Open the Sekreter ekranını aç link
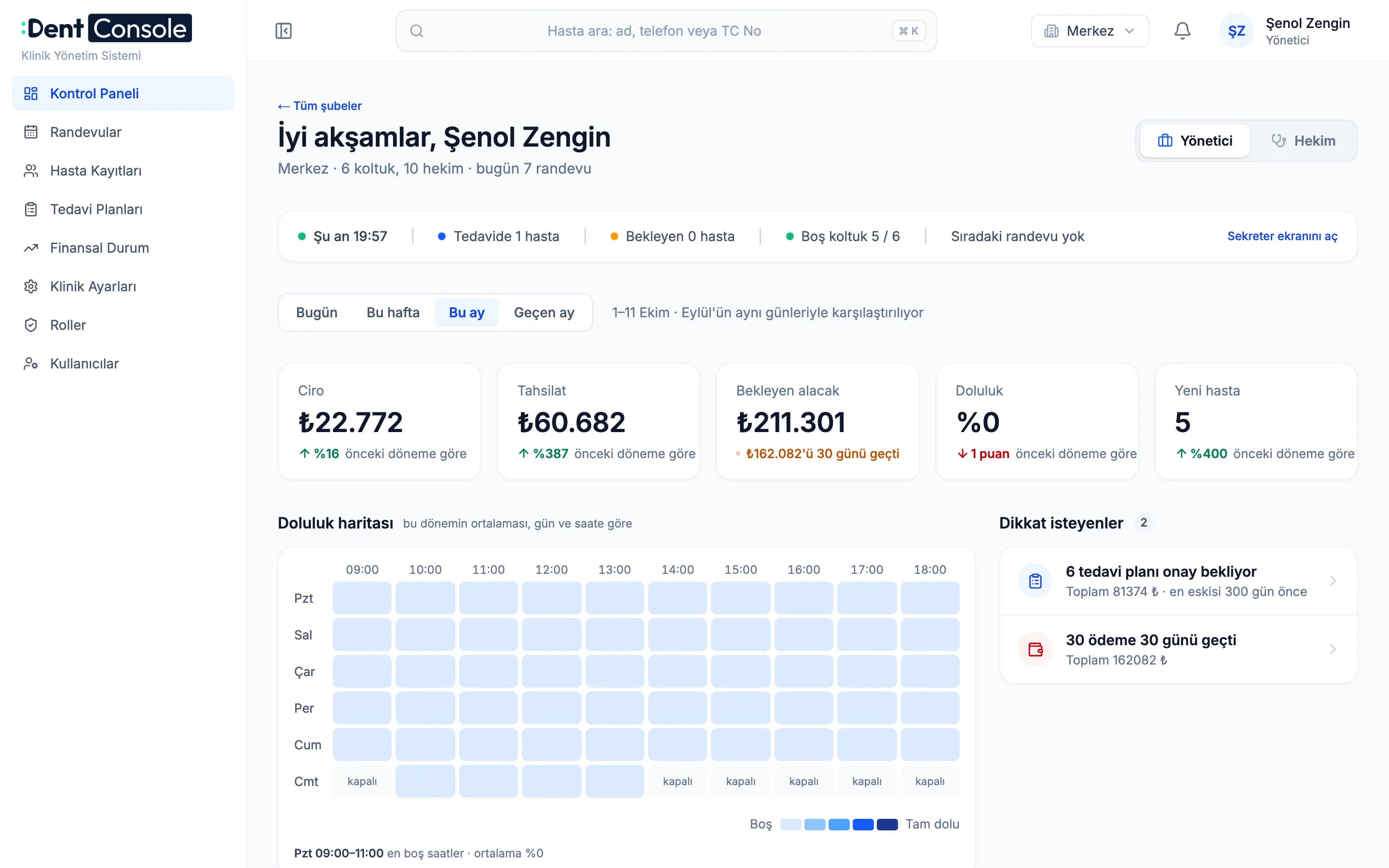The image size is (1389, 868). click(x=1282, y=236)
